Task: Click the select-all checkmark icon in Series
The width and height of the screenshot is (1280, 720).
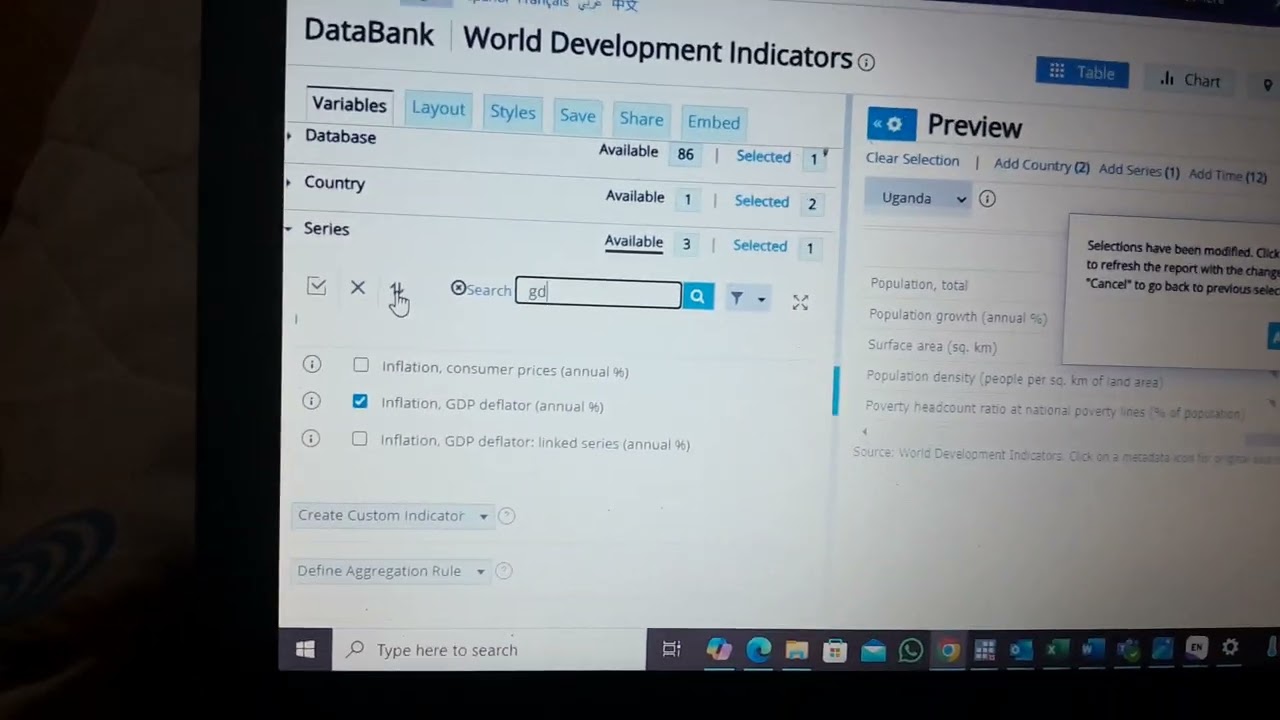Action: point(317,287)
